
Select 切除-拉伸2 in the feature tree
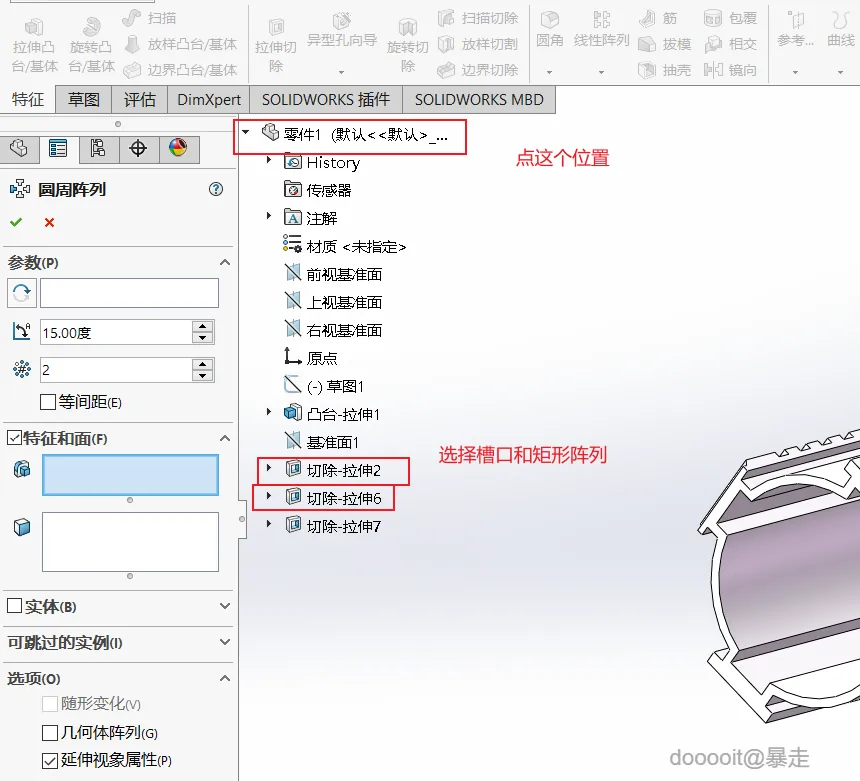click(x=333, y=470)
